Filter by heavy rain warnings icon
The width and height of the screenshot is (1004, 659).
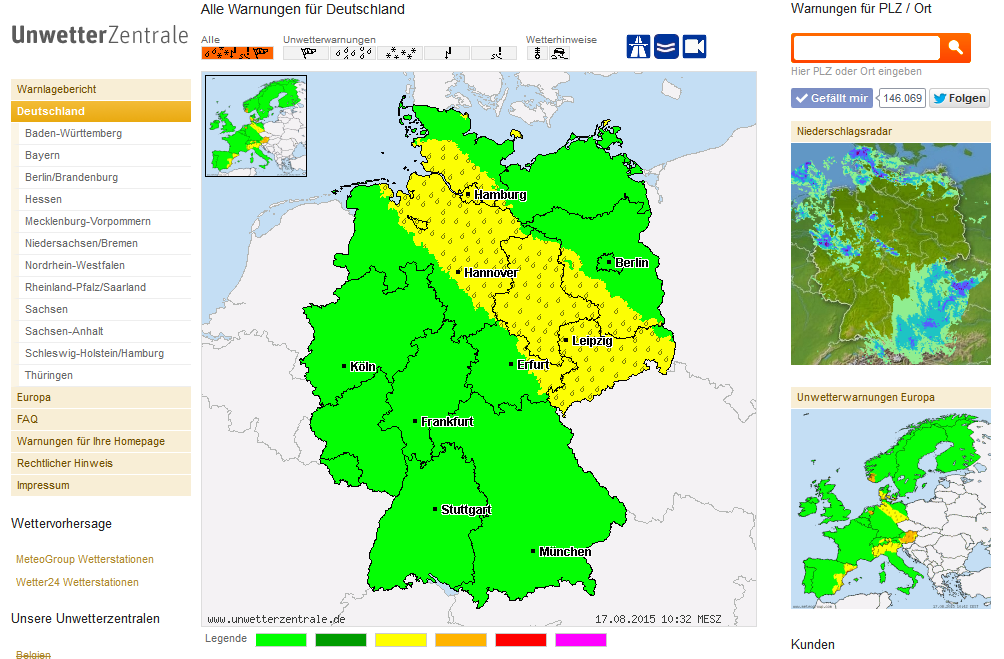(353, 53)
